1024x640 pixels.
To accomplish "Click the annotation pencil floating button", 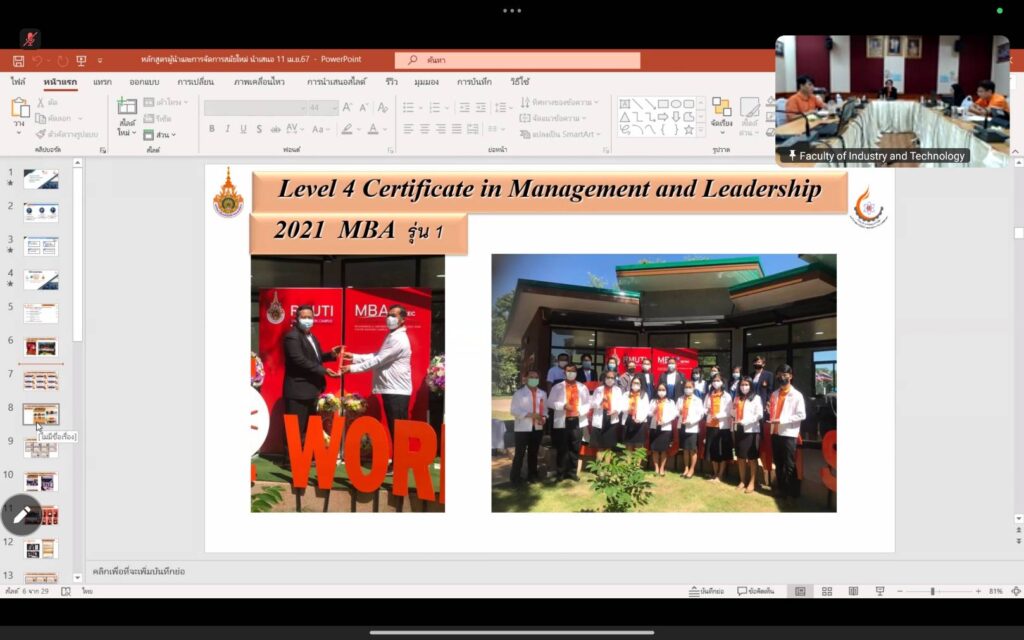I will coord(21,515).
